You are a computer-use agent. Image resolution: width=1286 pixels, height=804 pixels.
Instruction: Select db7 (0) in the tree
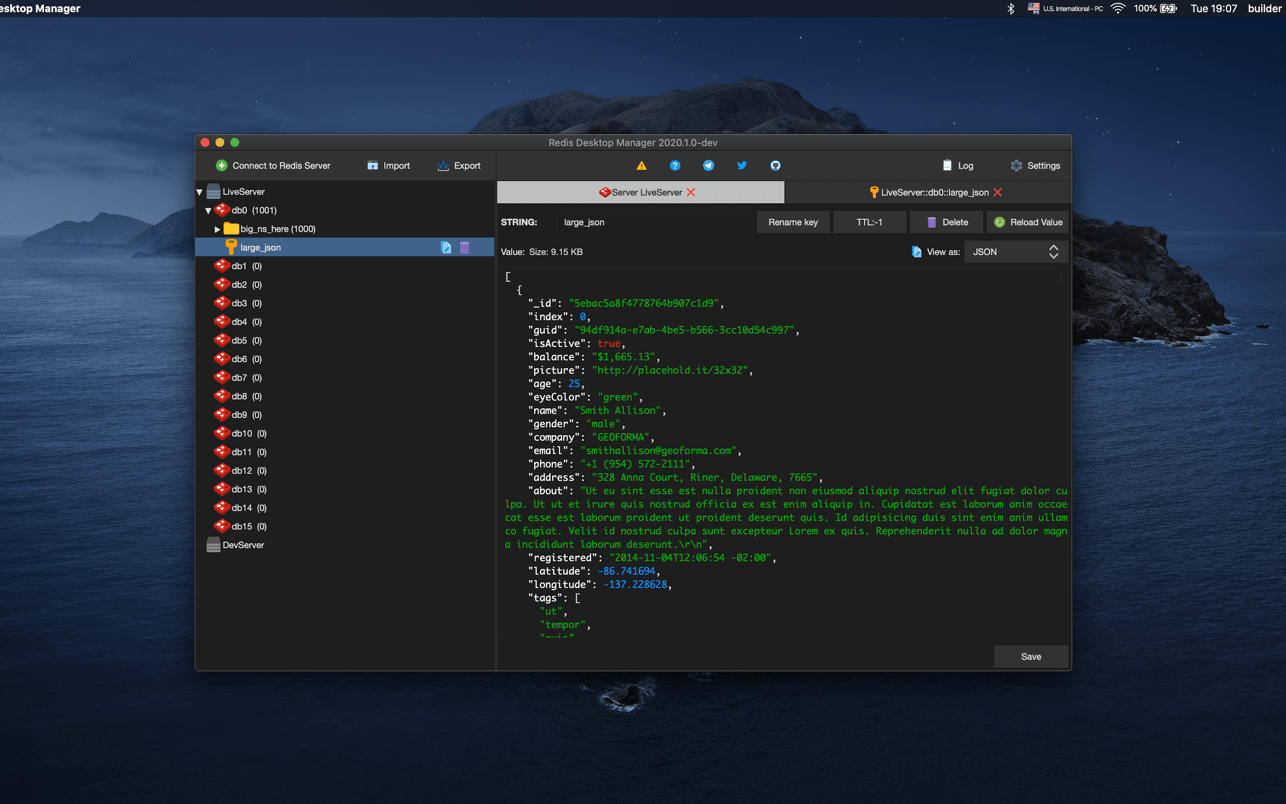pyautogui.click(x=246, y=378)
